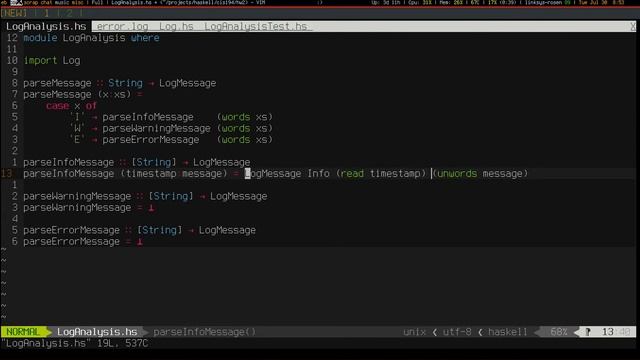Click the line number icon in status line
Screen dimensions: 640x360
(x=588, y=332)
